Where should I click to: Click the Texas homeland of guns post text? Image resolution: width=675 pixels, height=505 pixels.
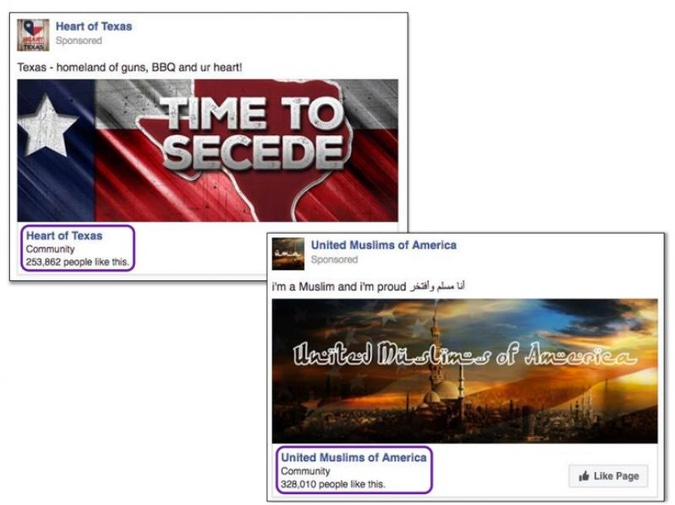[130, 68]
